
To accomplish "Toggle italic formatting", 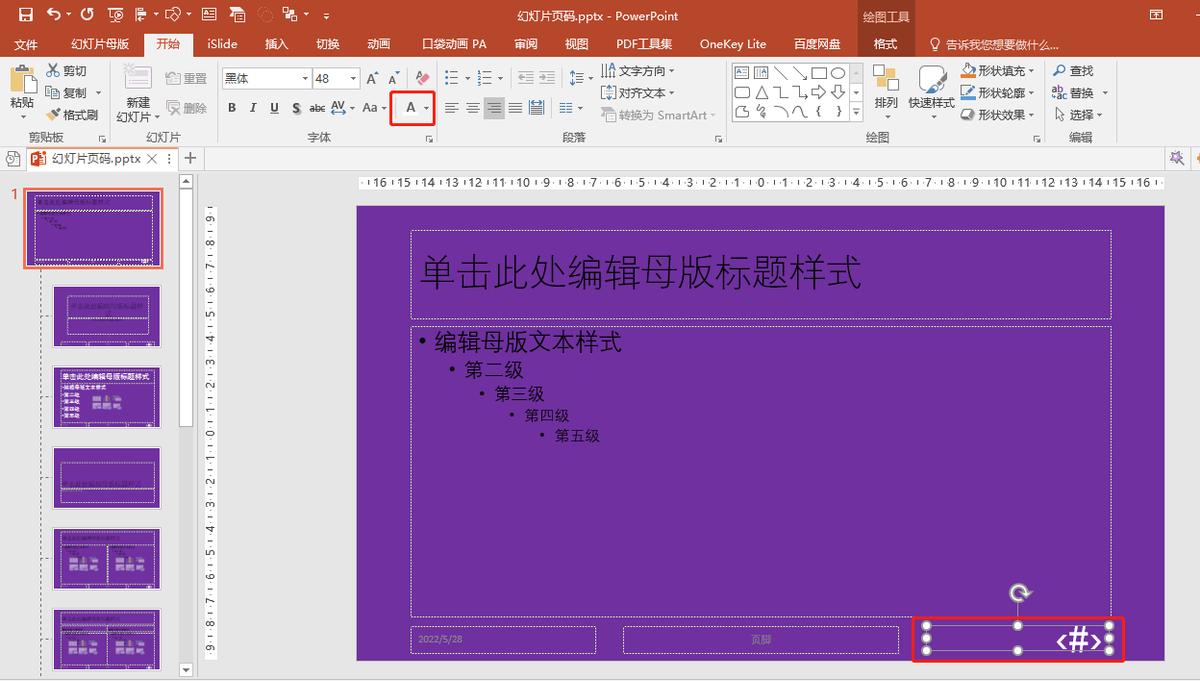I will (x=252, y=106).
